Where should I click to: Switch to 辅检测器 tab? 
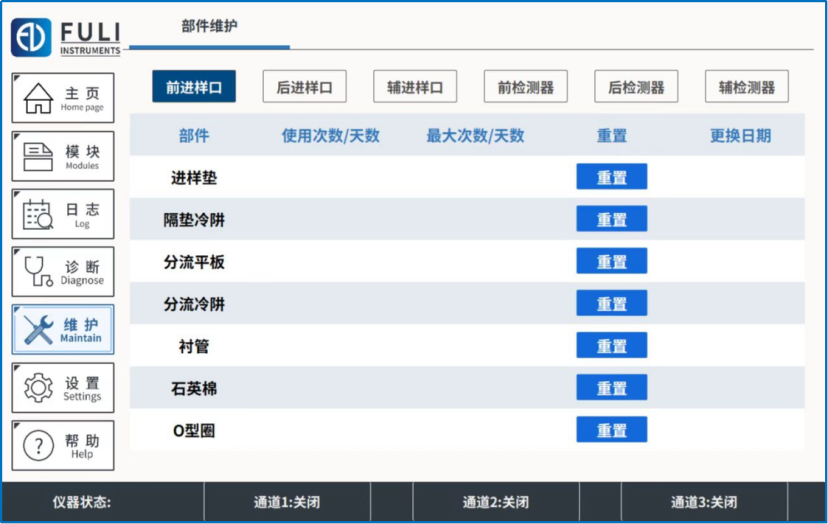[747, 87]
